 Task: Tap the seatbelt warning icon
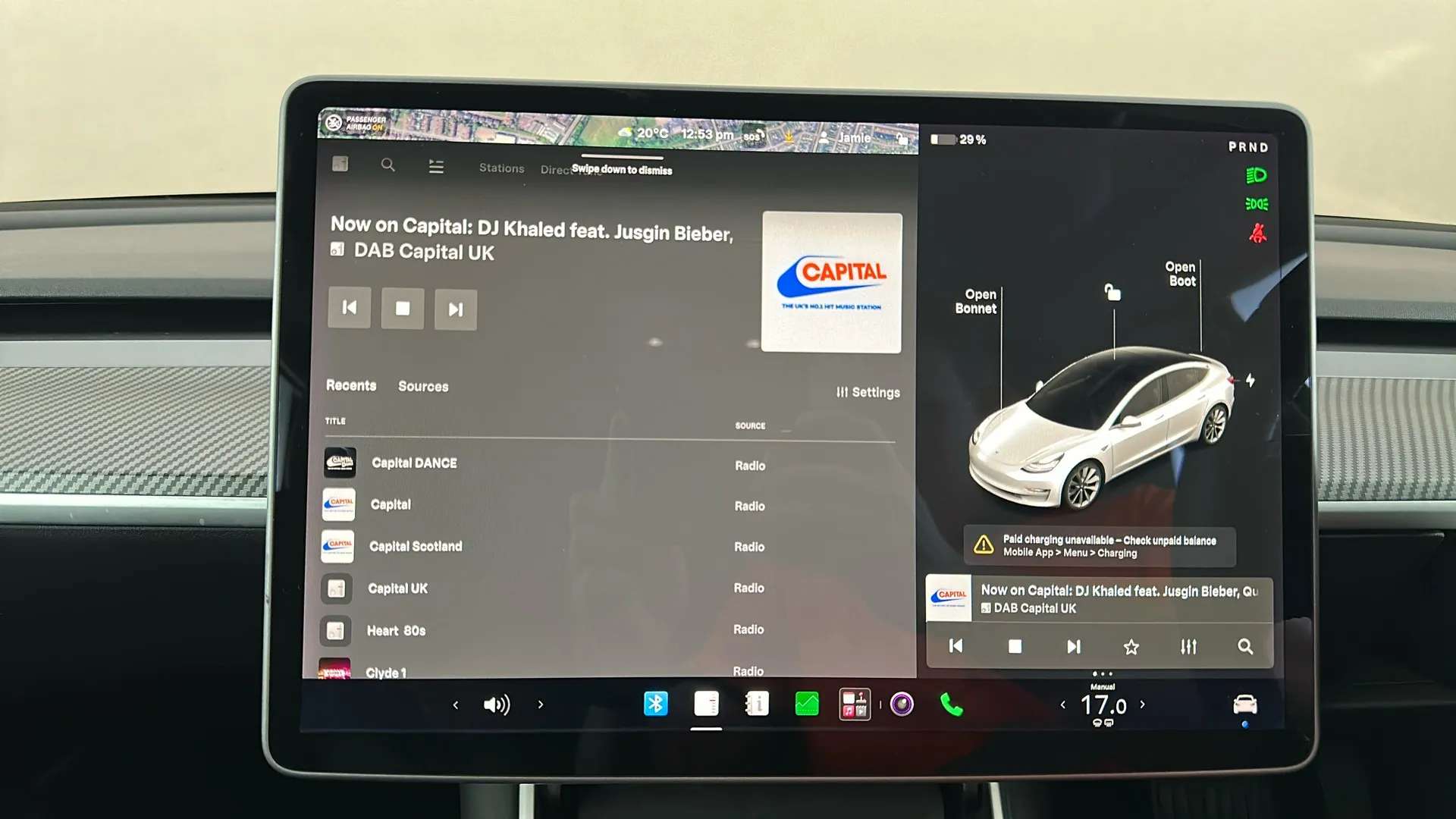(1257, 233)
